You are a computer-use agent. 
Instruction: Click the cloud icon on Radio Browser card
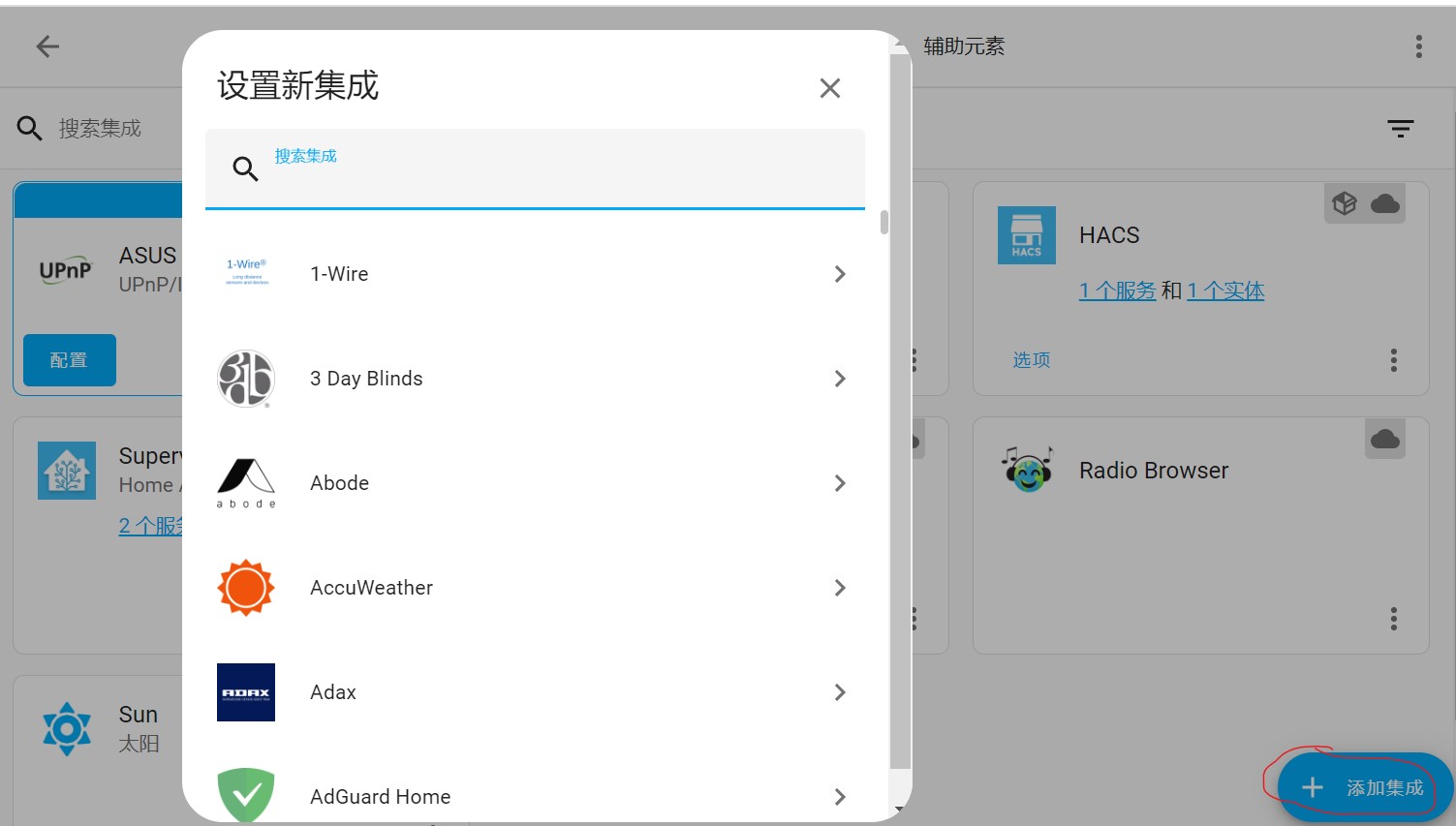pos(1385,439)
